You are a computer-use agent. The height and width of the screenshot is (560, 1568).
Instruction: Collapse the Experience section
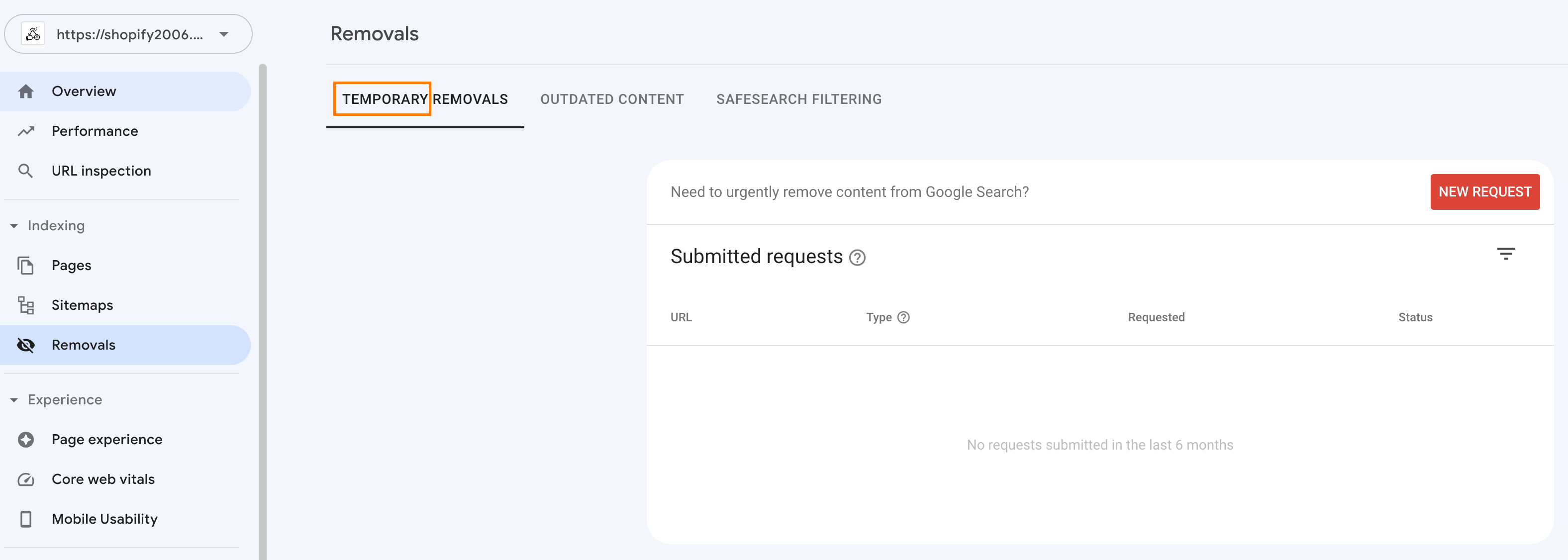pos(13,399)
